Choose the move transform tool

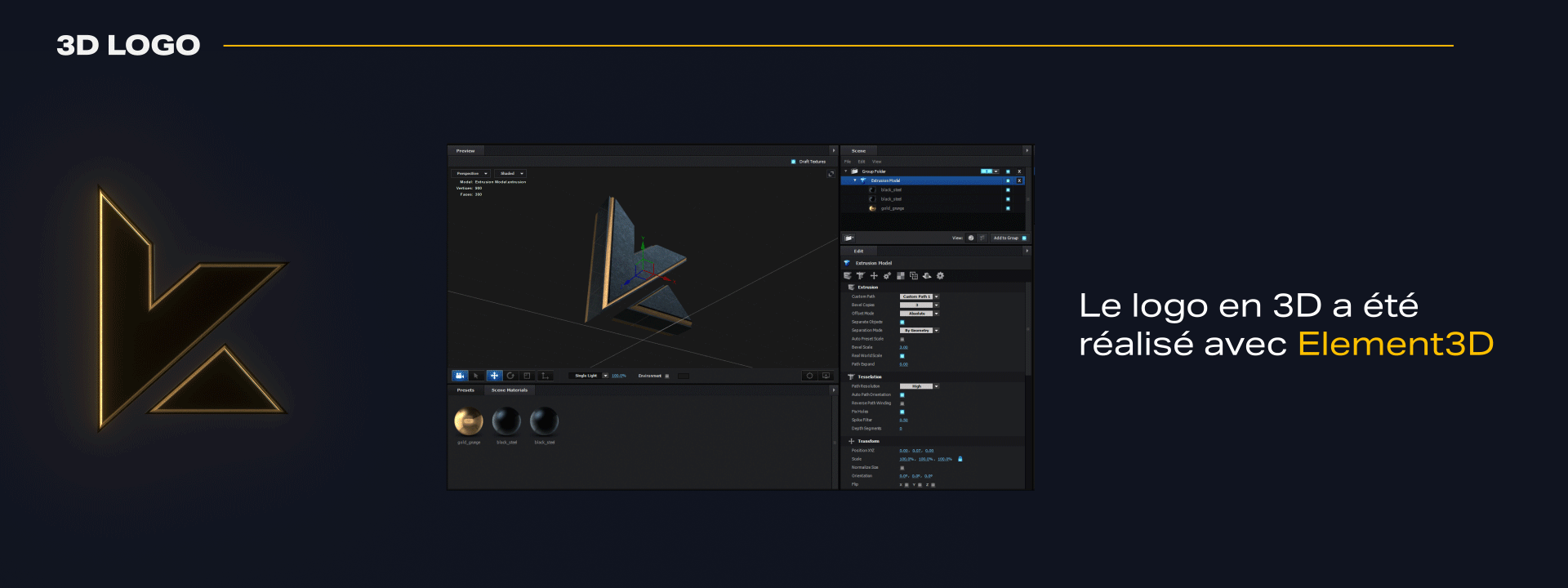click(494, 376)
